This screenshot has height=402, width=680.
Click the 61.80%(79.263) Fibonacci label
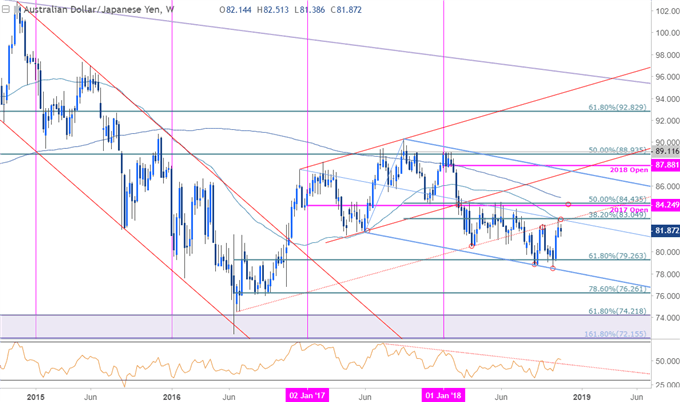point(617,255)
